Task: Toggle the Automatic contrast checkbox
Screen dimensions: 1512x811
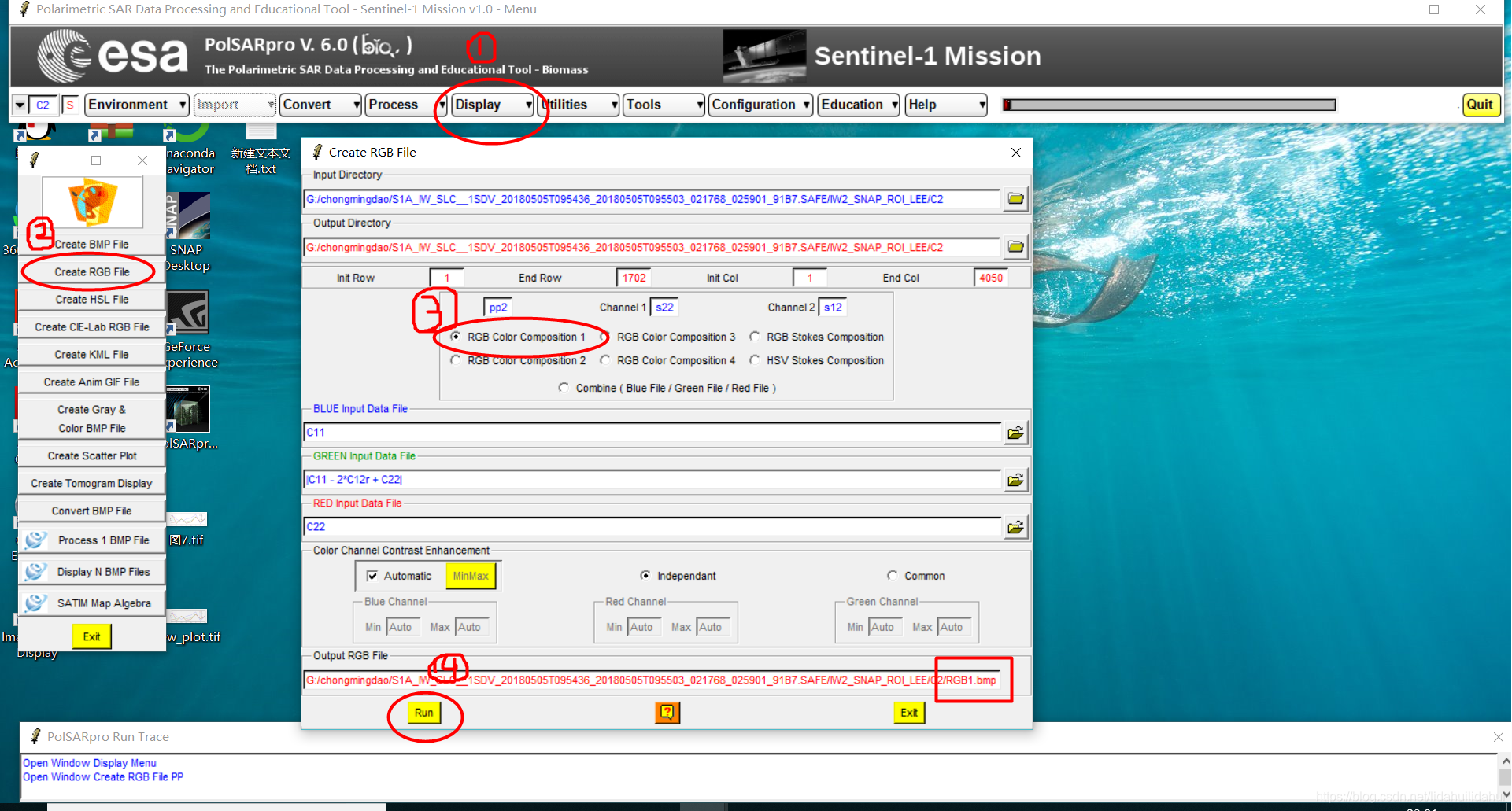Action: tap(372, 576)
